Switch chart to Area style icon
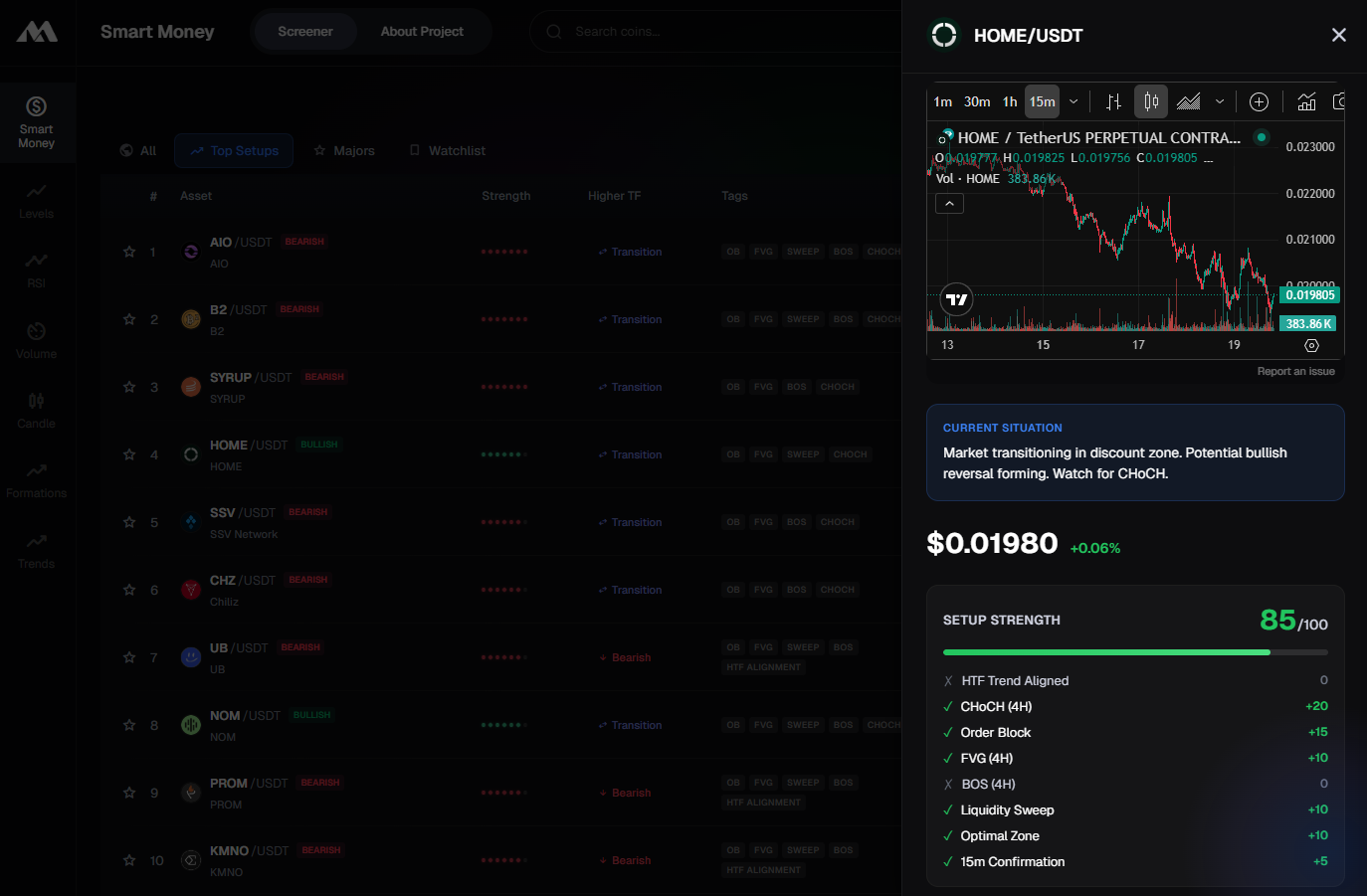 pyautogui.click(x=1189, y=101)
